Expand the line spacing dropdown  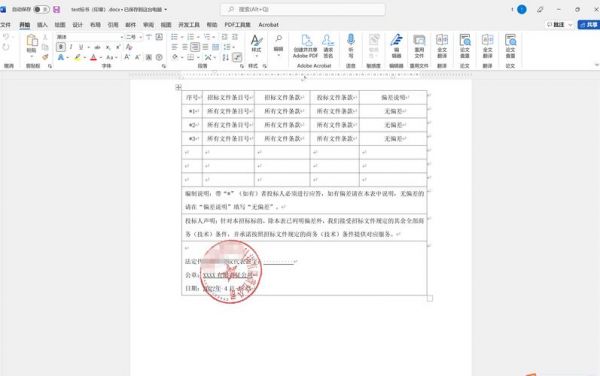pos(233,47)
